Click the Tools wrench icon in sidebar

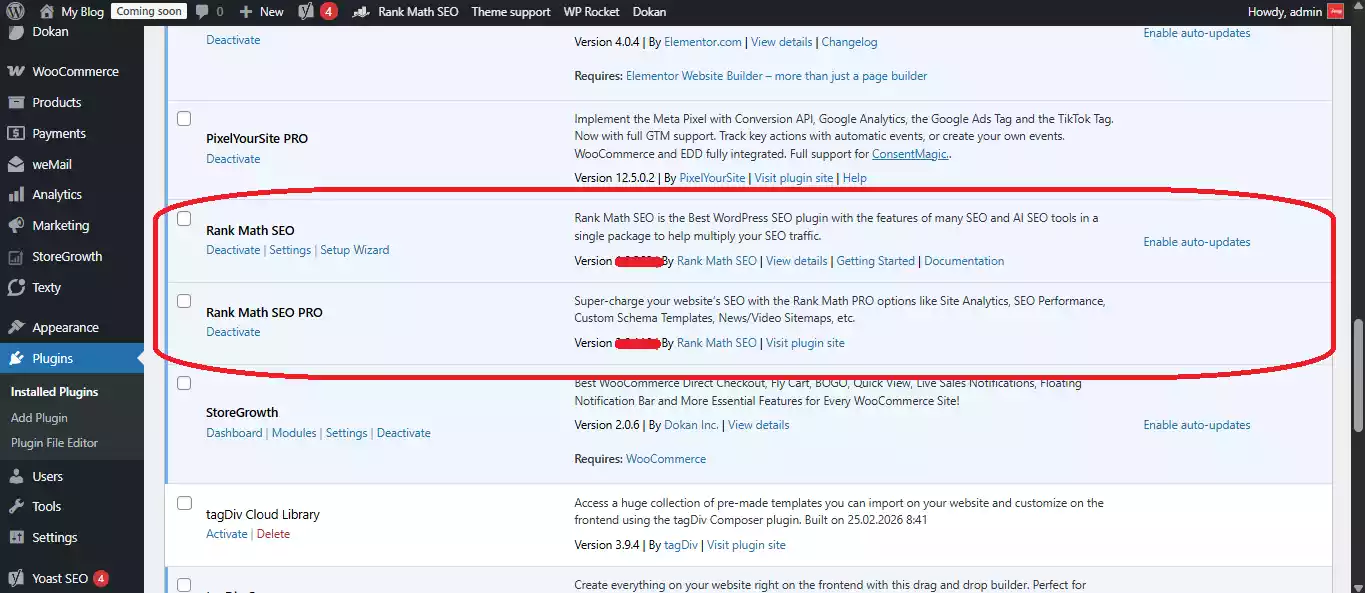[x=16, y=507]
